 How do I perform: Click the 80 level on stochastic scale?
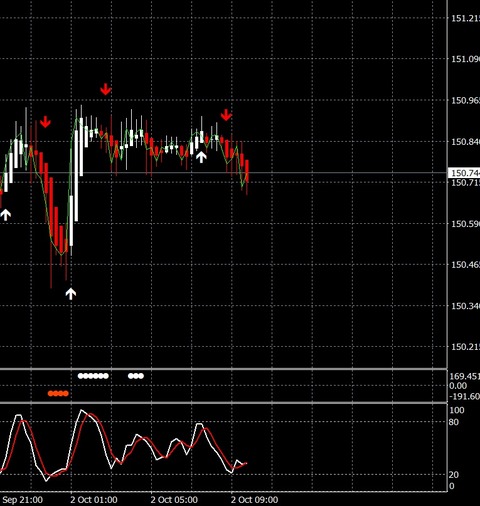pyautogui.click(x=454, y=422)
